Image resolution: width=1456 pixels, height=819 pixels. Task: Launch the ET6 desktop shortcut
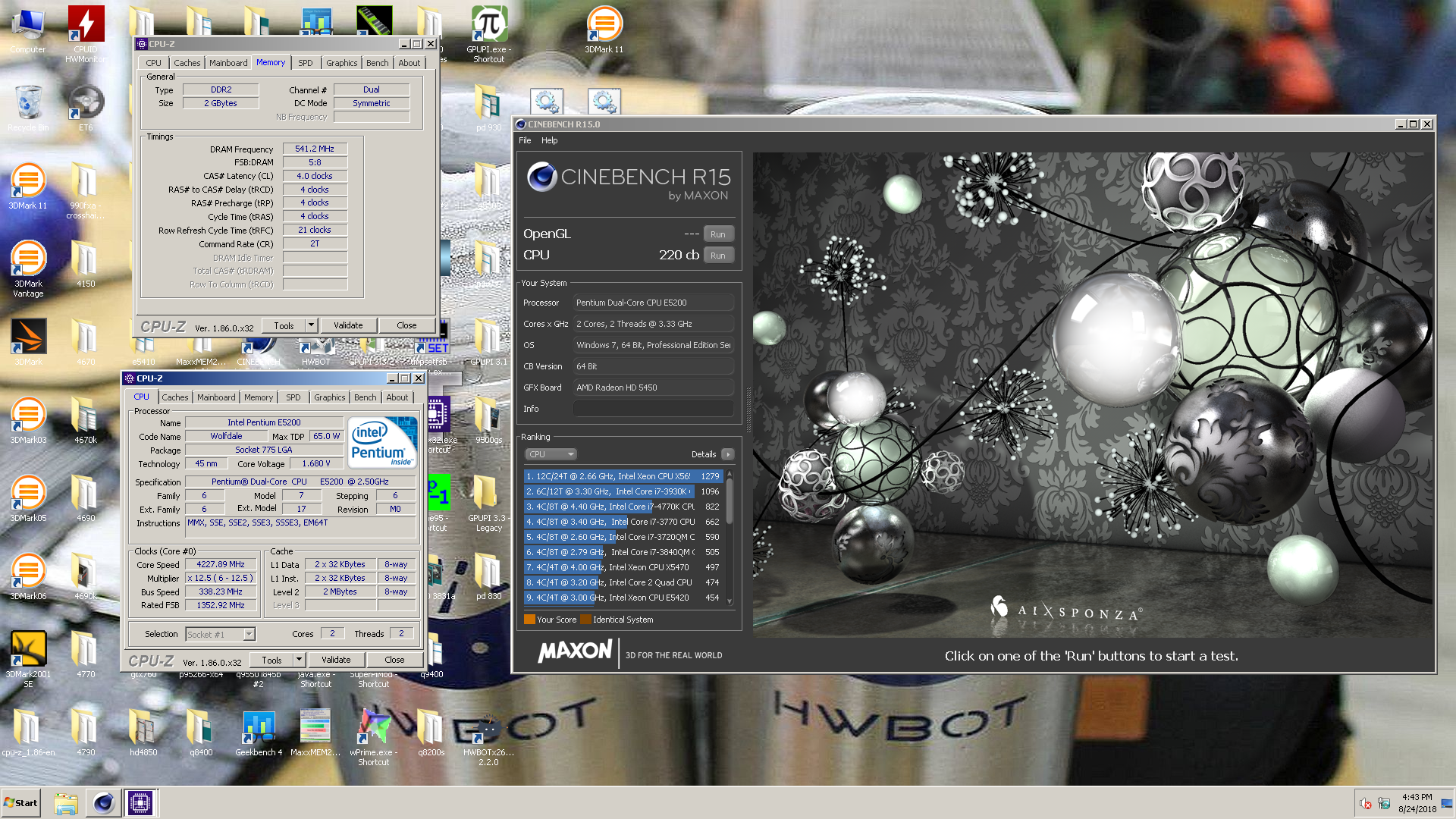(x=86, y=108)
